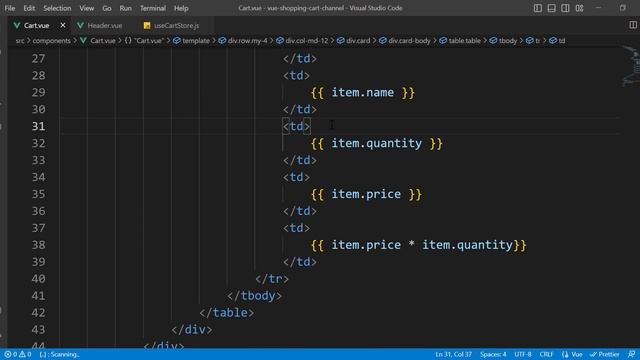Click line number 38 in gutter

38,245
